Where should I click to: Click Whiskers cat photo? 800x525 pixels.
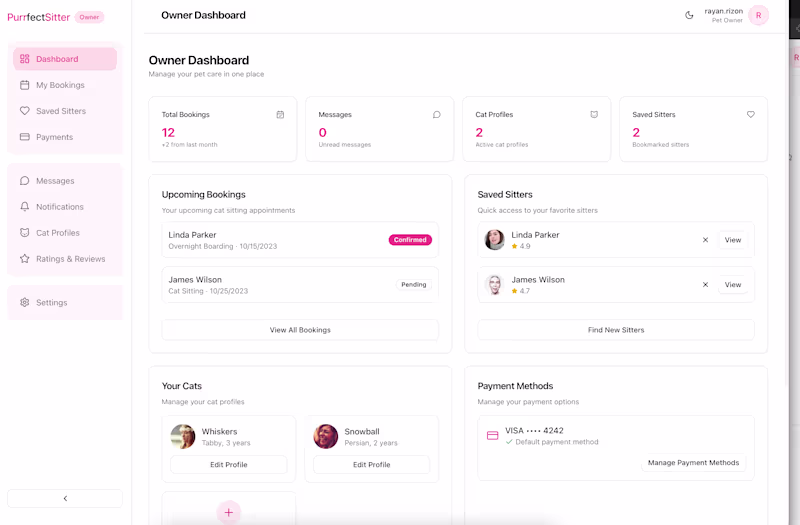pos(183,437)
